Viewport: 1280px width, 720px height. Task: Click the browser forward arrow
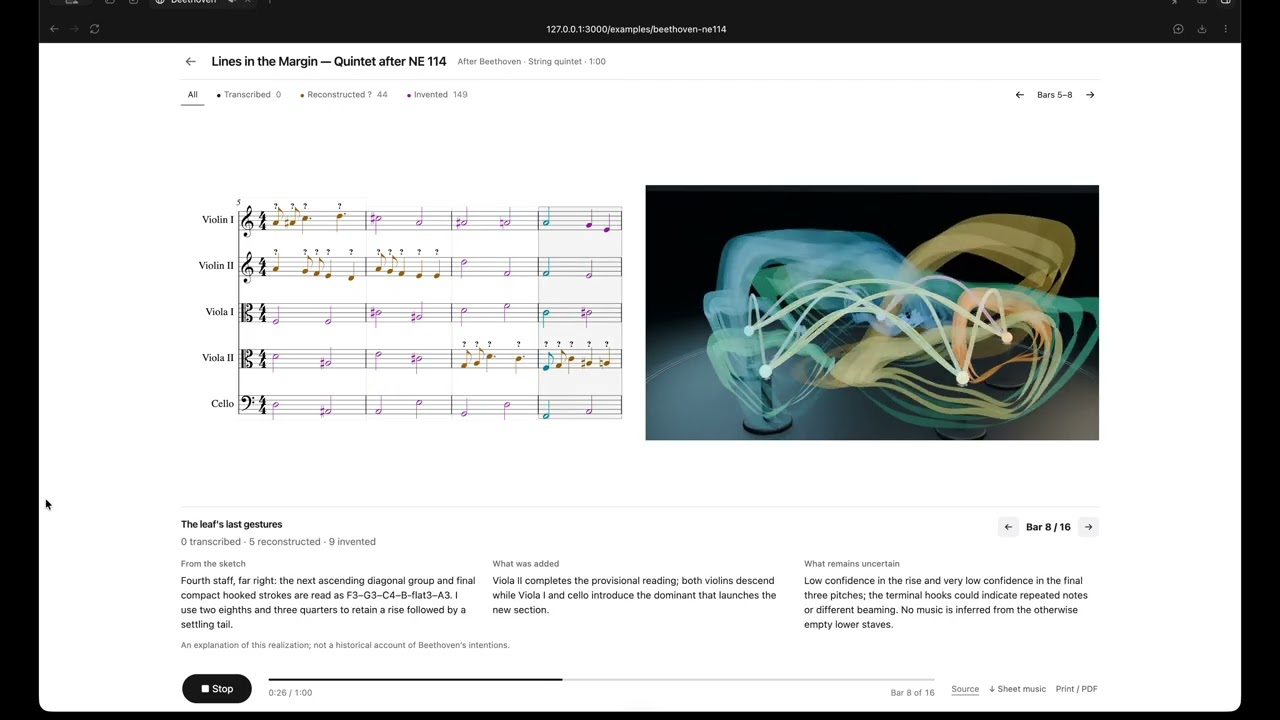pyautogui.click(x=74, y=29)
